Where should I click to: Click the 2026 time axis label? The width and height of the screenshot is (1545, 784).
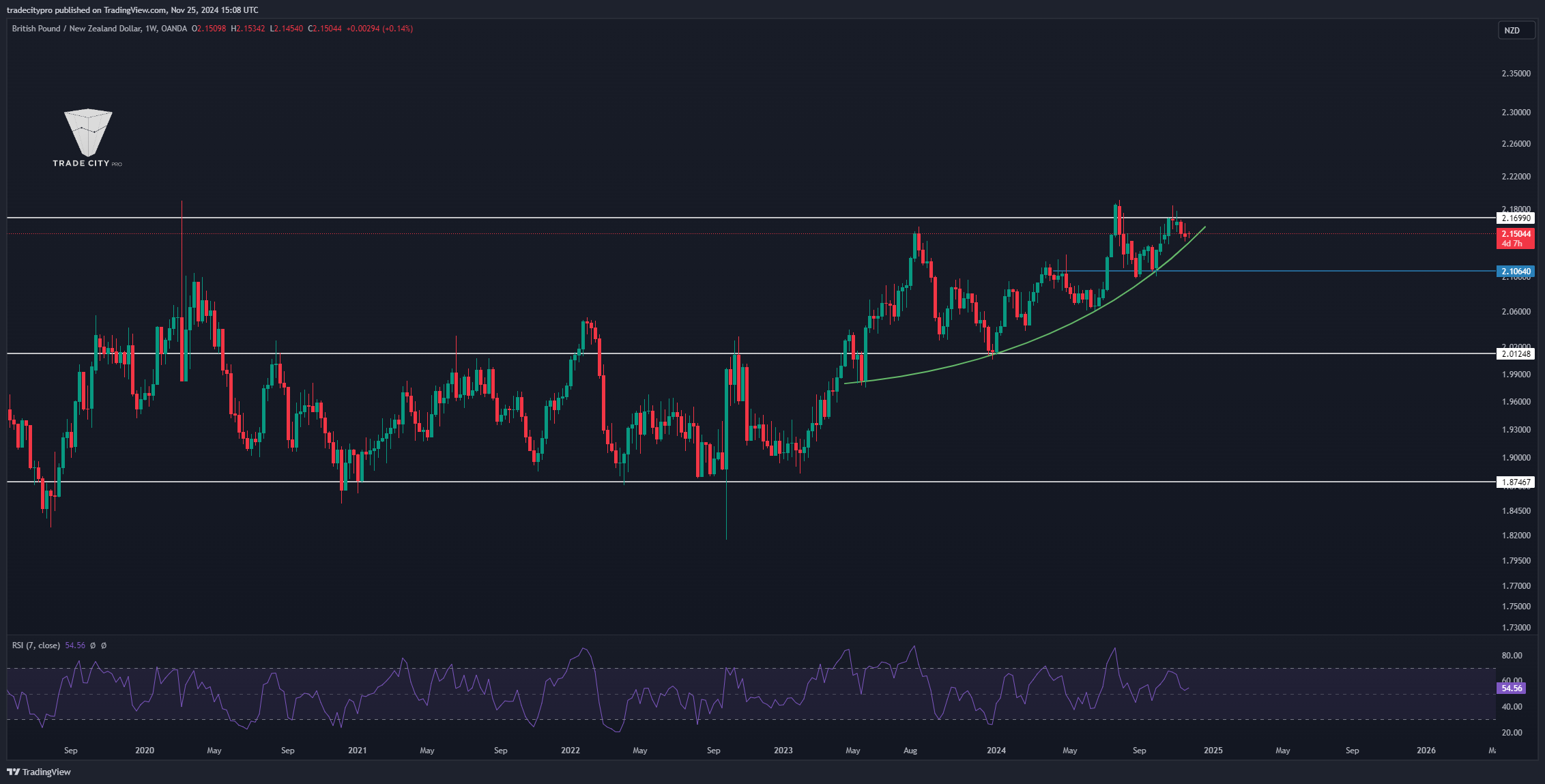click(1426, 751)
